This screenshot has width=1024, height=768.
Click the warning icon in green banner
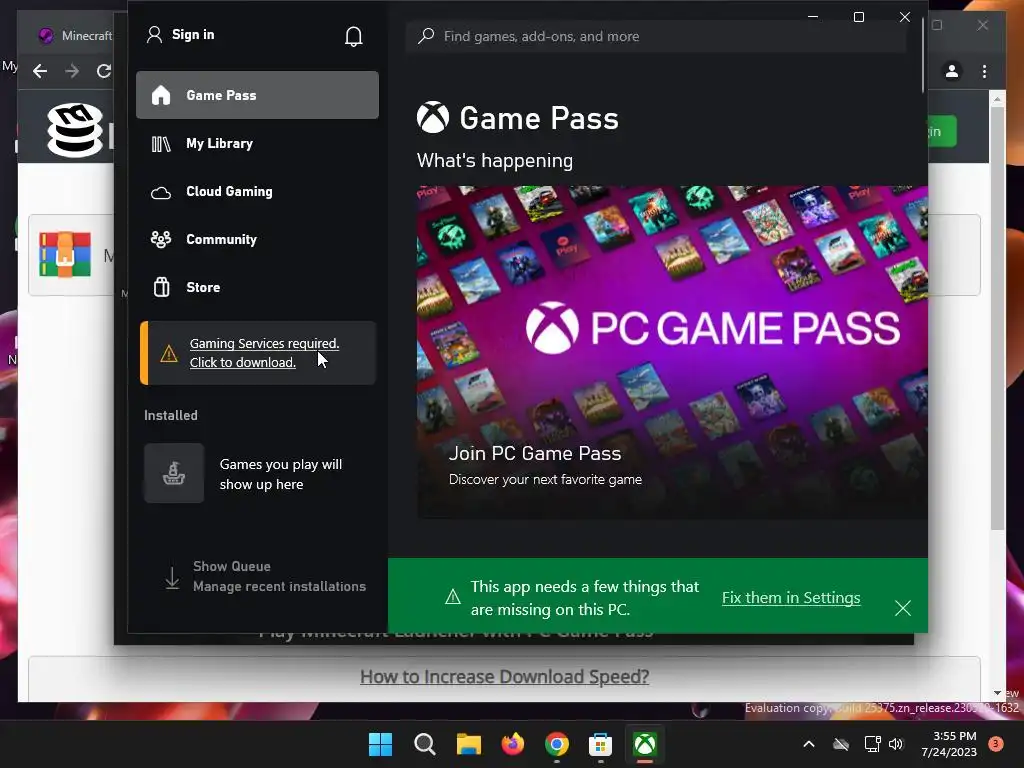coord(452,597)
